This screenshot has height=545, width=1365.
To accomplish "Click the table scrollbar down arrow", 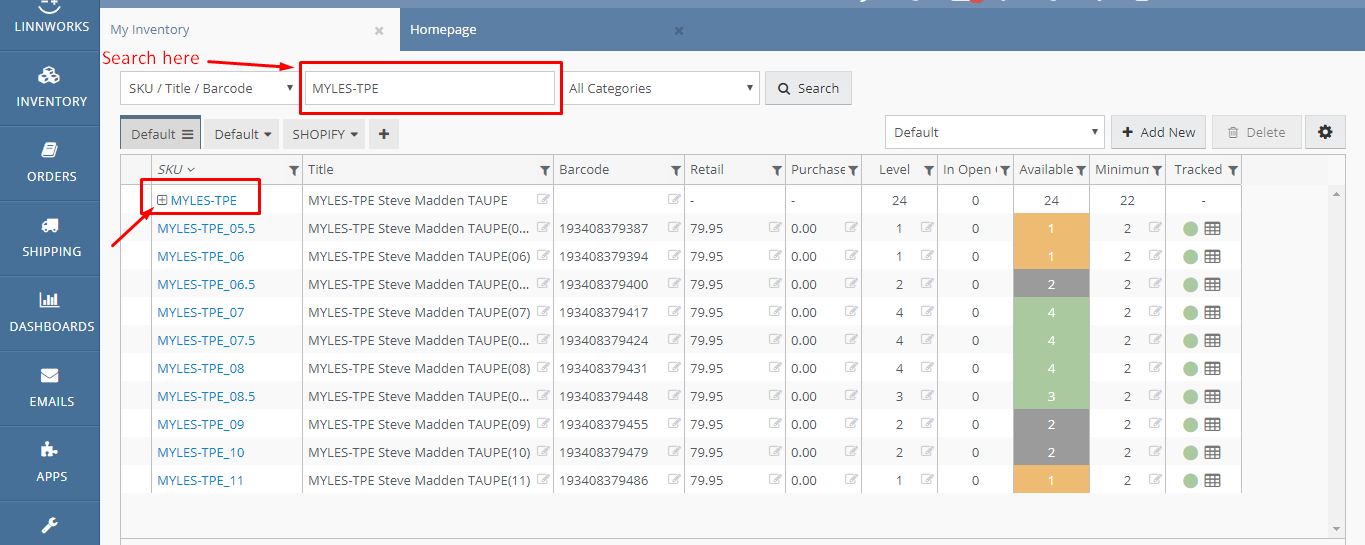I will [x=1337, y=528].
